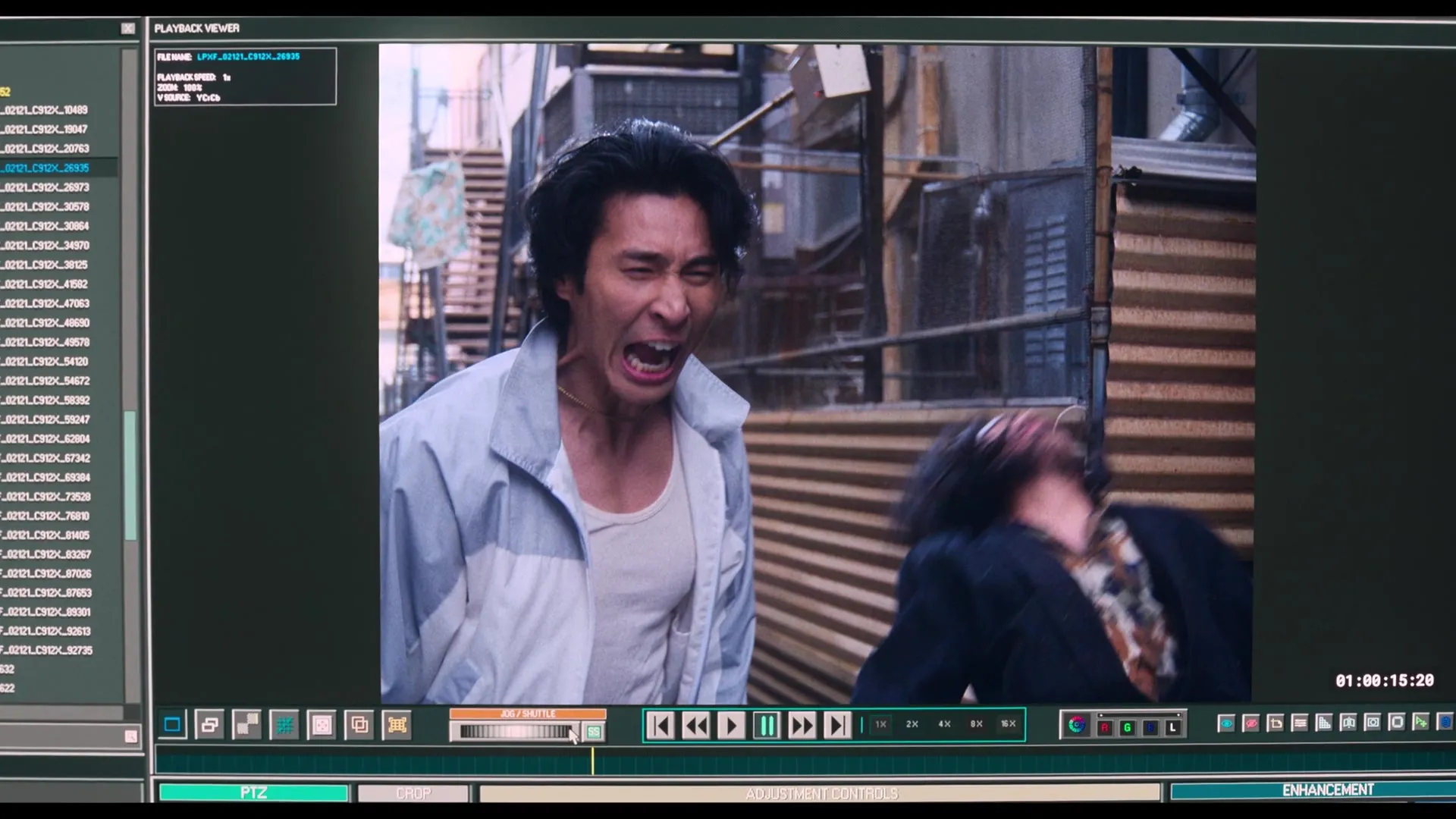The width and height of the screenshot is (1456, 819).
Task: Click the flip/mirror icon
Action: click(1348, 723)
